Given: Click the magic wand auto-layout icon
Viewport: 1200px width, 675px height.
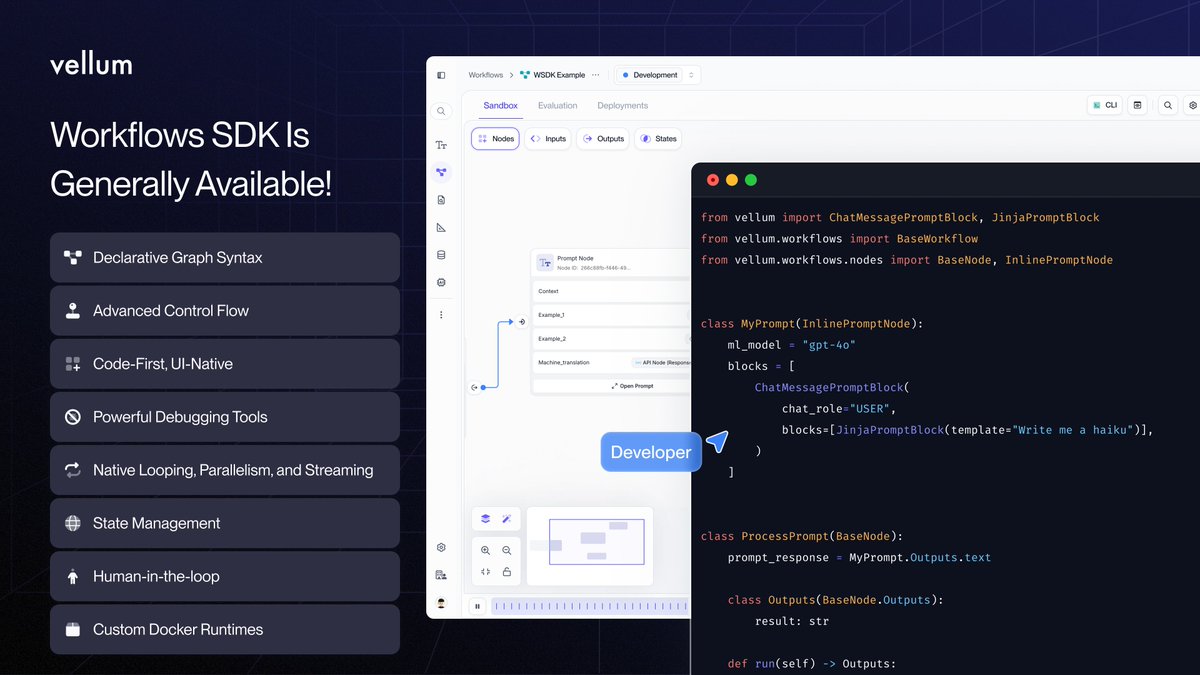Looking at the screenshot, I should tap(507, 519).
